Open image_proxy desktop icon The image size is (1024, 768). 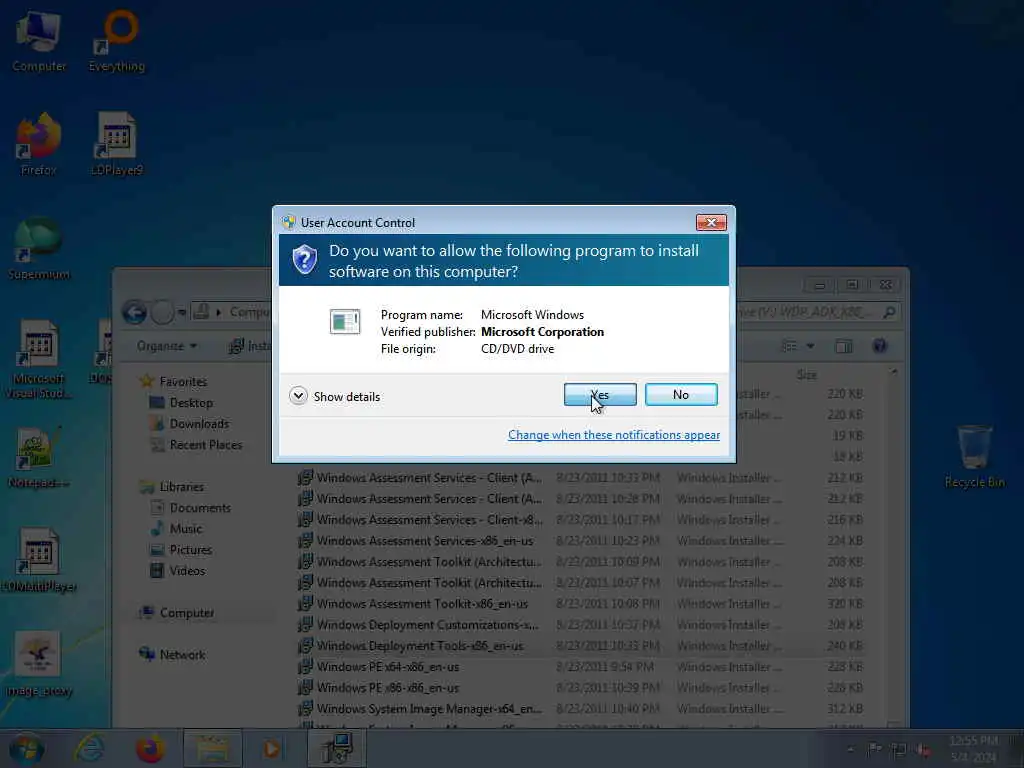pyautogui.click(x=39, y=665)
